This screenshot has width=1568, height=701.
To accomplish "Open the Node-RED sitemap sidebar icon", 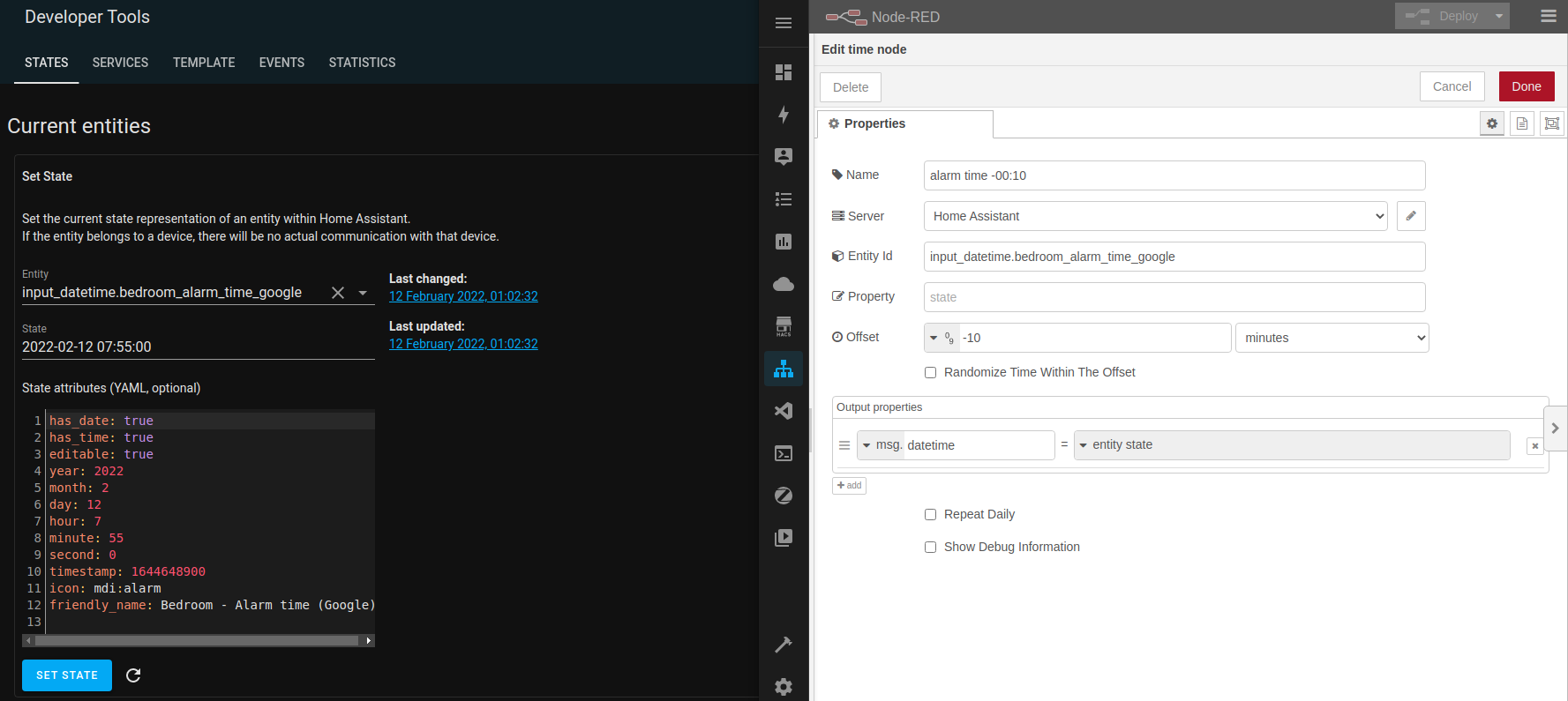I will (x=784, y=369).
